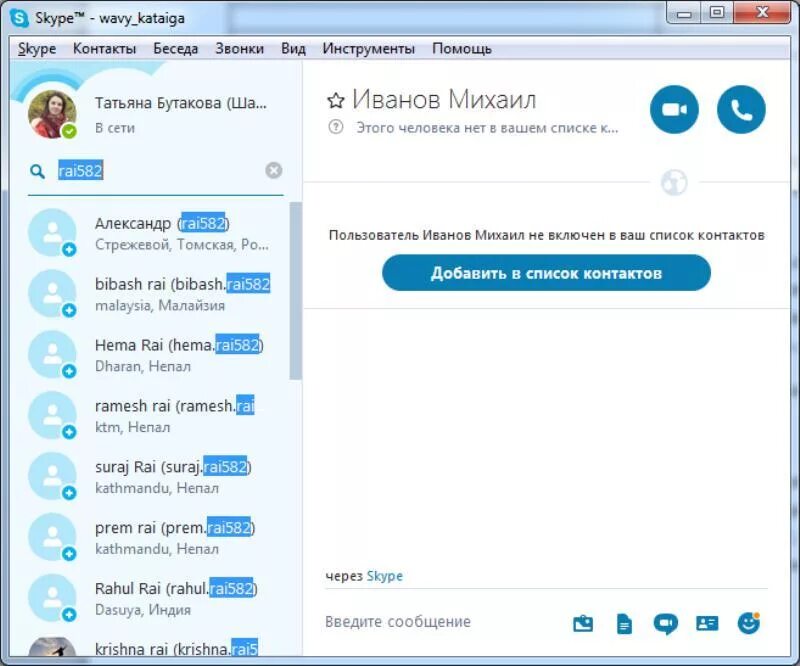The height and width of the screenshot is (666, 800).
Task: Maximize the Skype window
Action: 717,13
